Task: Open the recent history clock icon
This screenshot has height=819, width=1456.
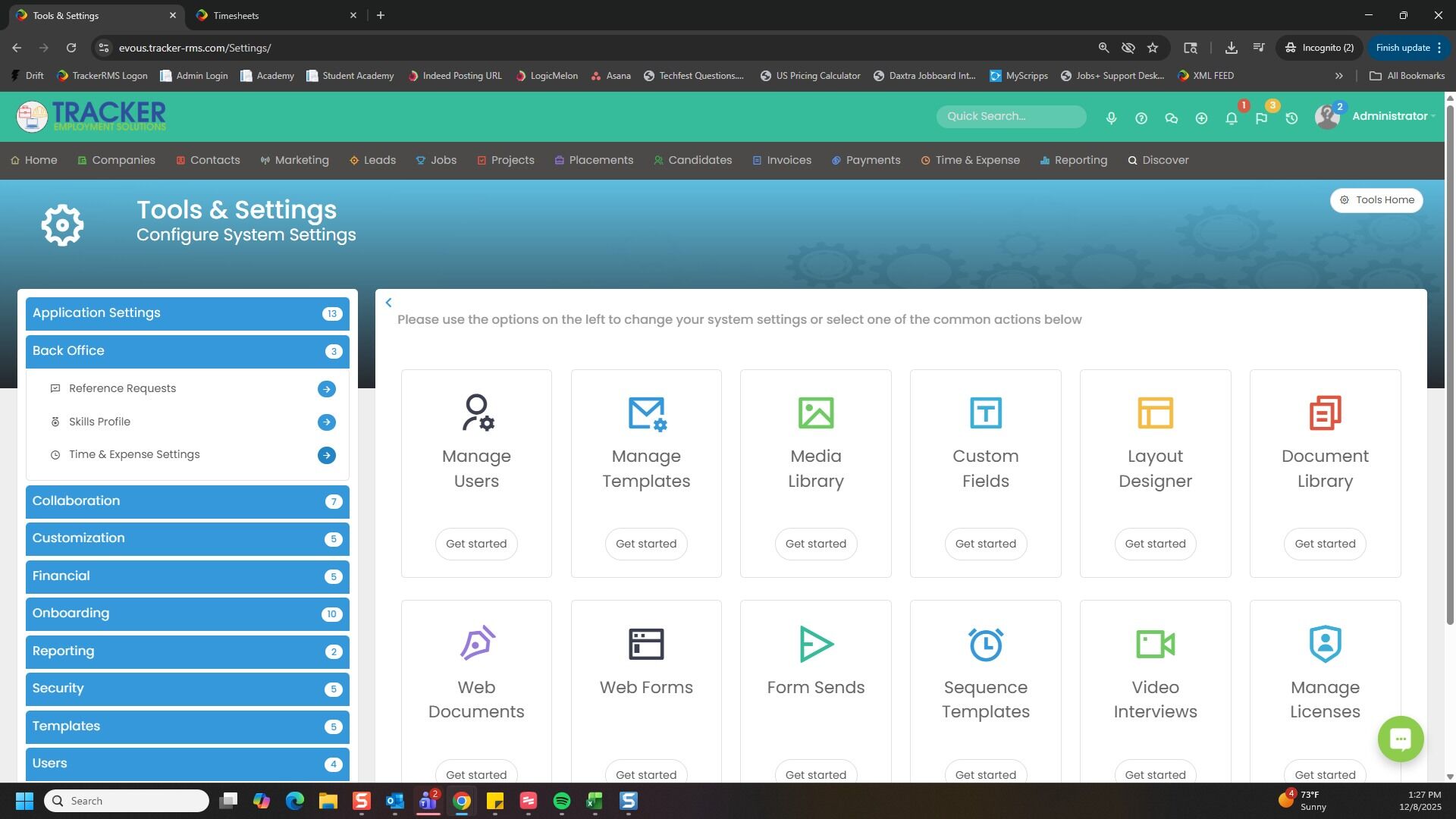Action: pyautogui.click(x=1291, y=118)
